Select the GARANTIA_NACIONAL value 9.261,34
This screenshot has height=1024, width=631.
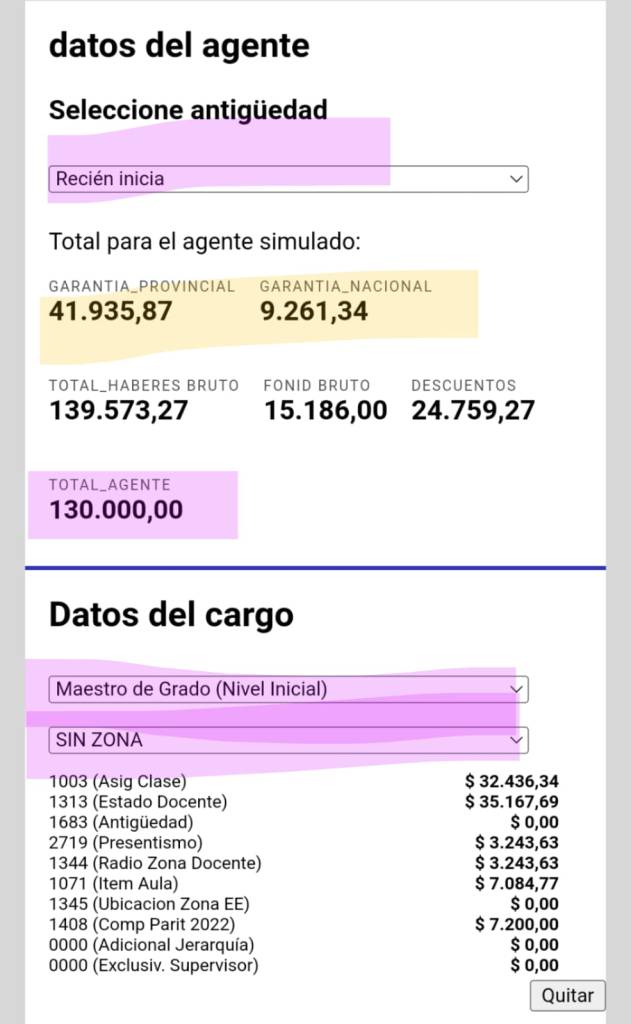314,311
